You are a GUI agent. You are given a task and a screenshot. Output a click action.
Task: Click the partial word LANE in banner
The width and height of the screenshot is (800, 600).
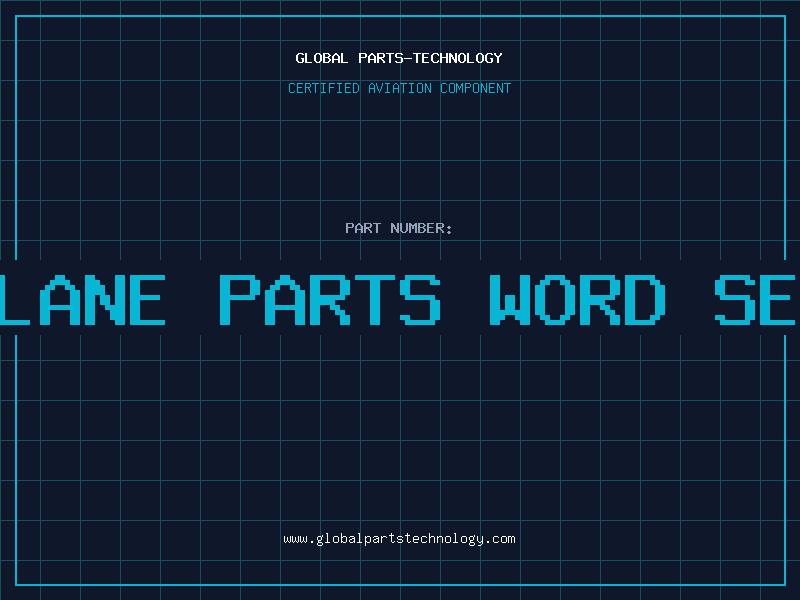tap(83, 300)
